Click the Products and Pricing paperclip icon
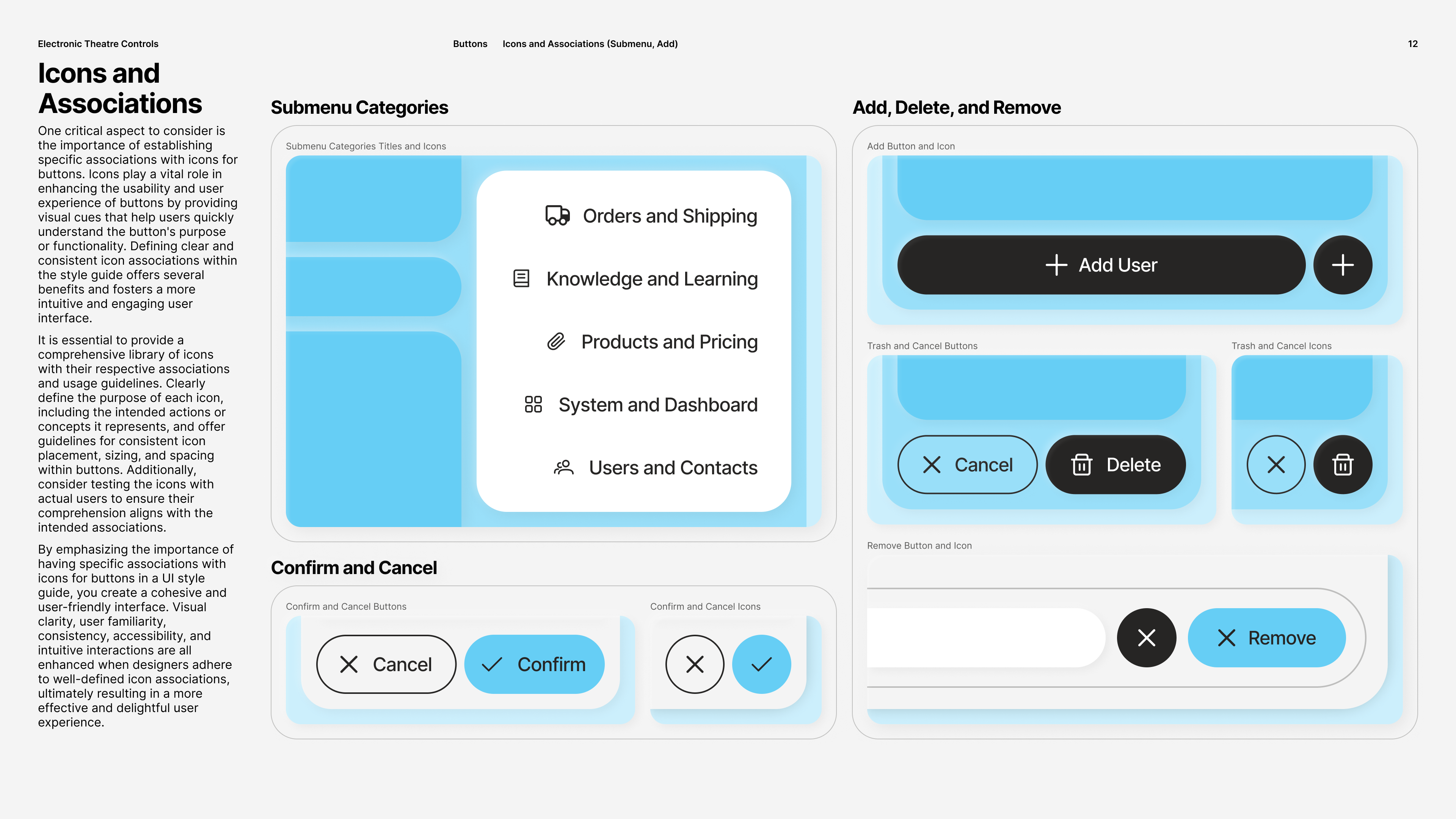The height and width of the screenshot is (819, 1456). click(x=557, y=341)
